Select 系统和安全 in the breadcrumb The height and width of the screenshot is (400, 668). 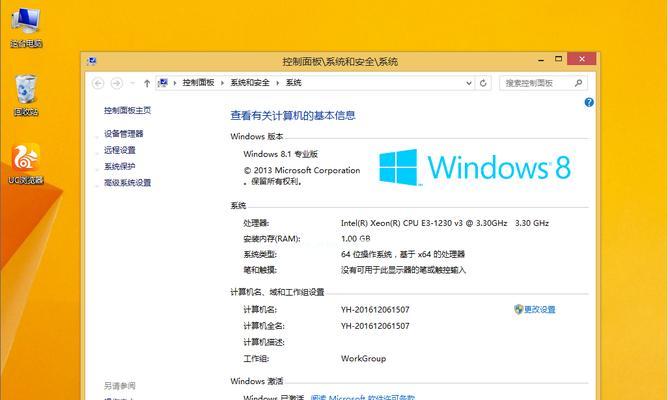coord(250,83)
